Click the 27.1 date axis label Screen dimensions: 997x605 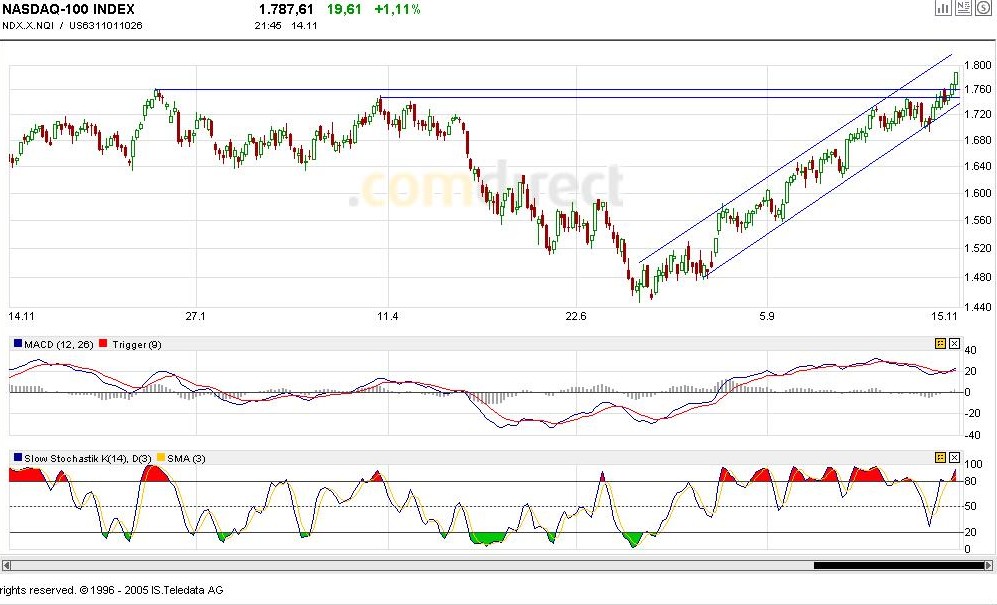[x=195, y=316]
